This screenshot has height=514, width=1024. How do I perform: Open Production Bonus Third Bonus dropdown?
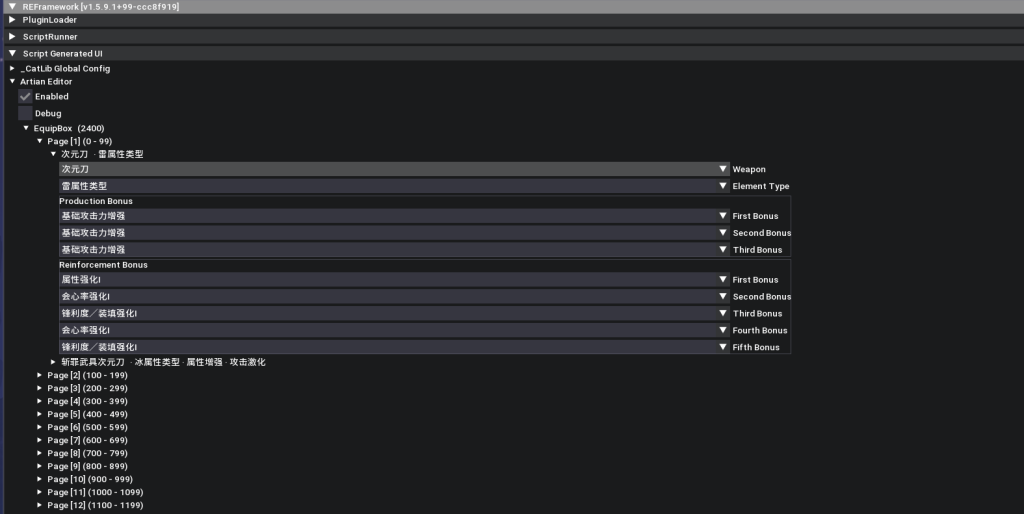(722, 250)
